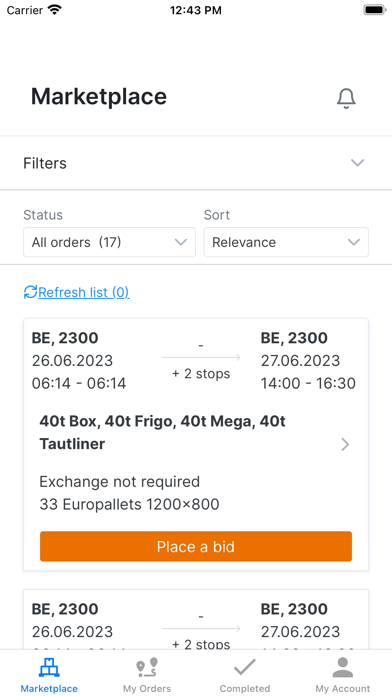Image resolution: width=392 pixels, height=696 pixels.
Task: Expand the Filters section chevron
Action: pyautogui.click(x=357, y=162)
